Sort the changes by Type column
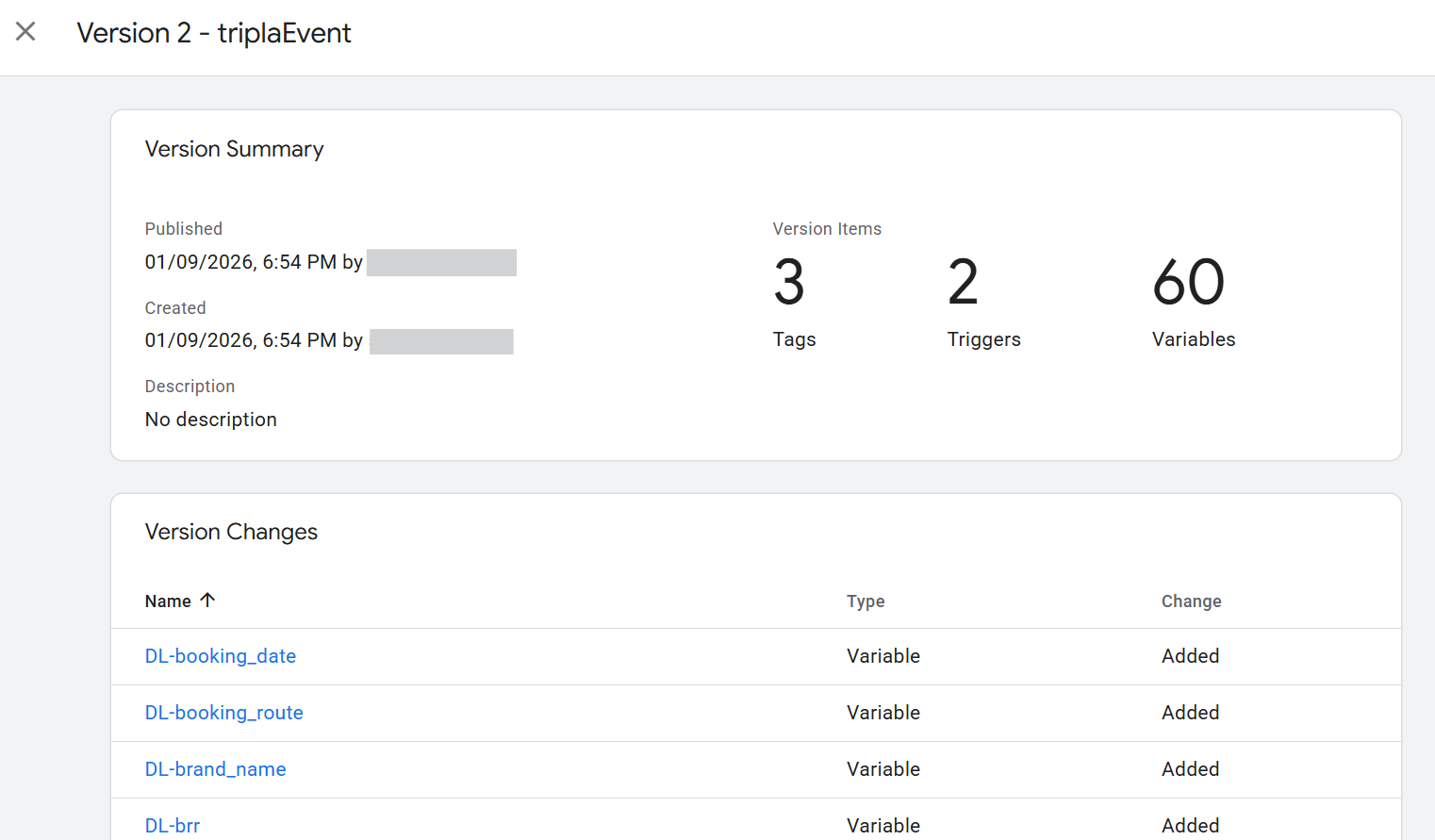Viewport: 1435px width, 840px height. click(865, 601)
